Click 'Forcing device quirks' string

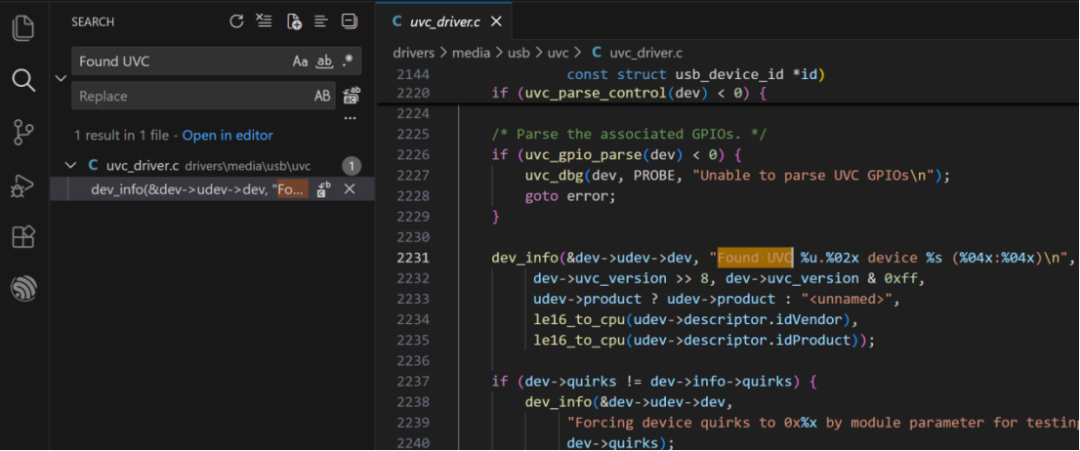coord(823,422)
